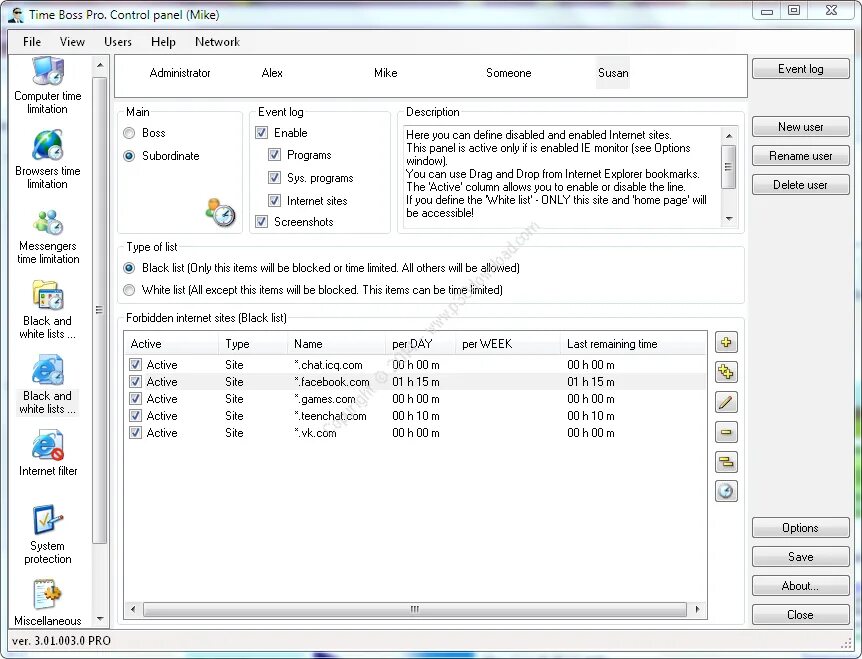862x659 pixels.
Task: Click the yellow plus add item button
Action: click(x=726, y=343)
